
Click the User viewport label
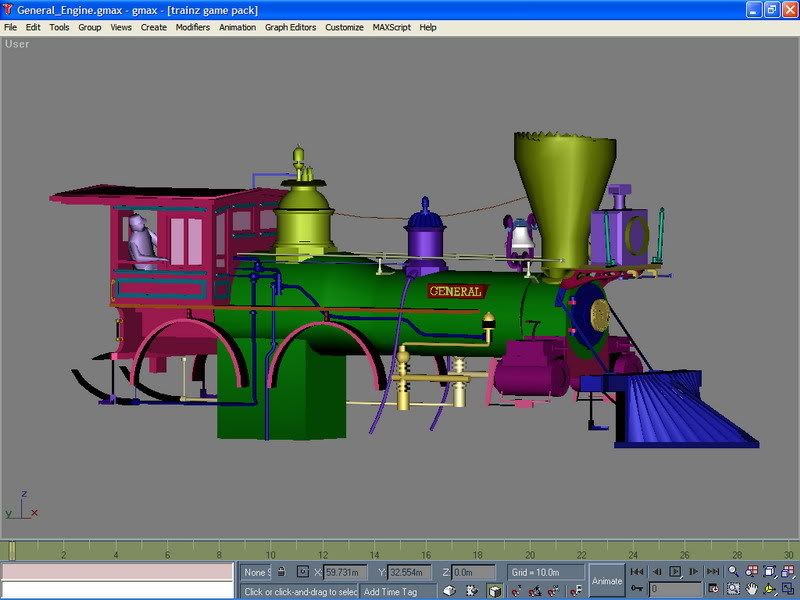click(17, 44)
